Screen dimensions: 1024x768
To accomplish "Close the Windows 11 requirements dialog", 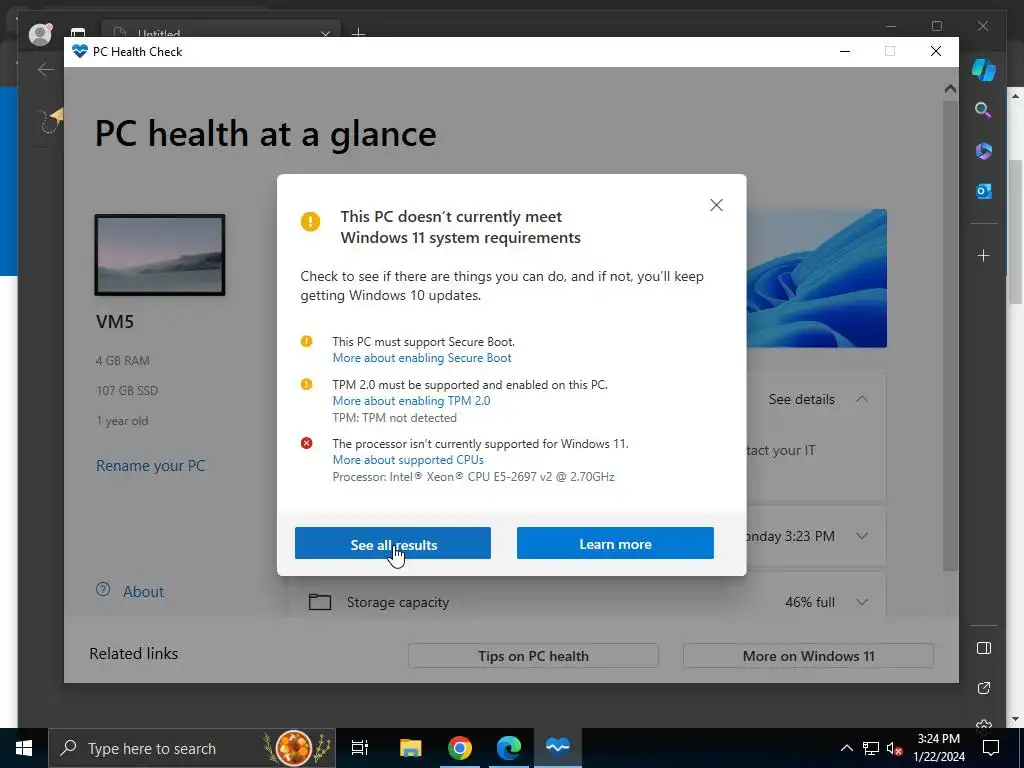I will point(716,205).
